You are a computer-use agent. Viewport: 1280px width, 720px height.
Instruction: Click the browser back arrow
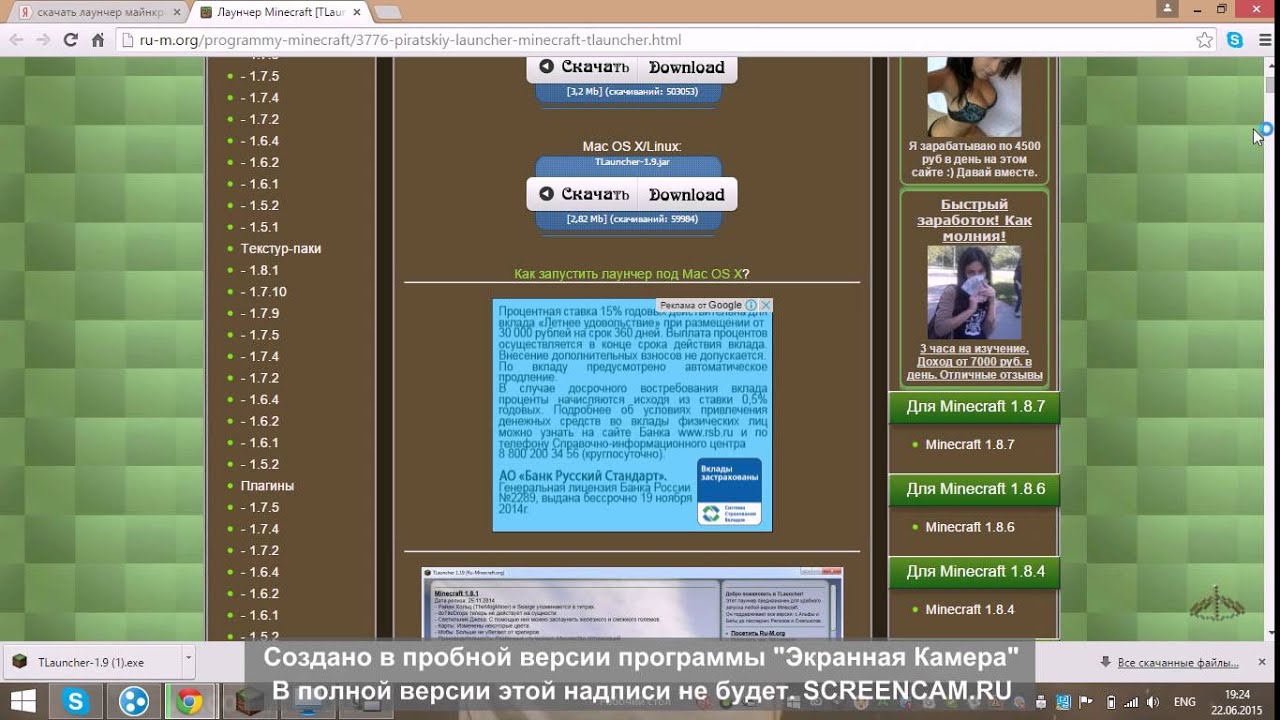[16, 40]
